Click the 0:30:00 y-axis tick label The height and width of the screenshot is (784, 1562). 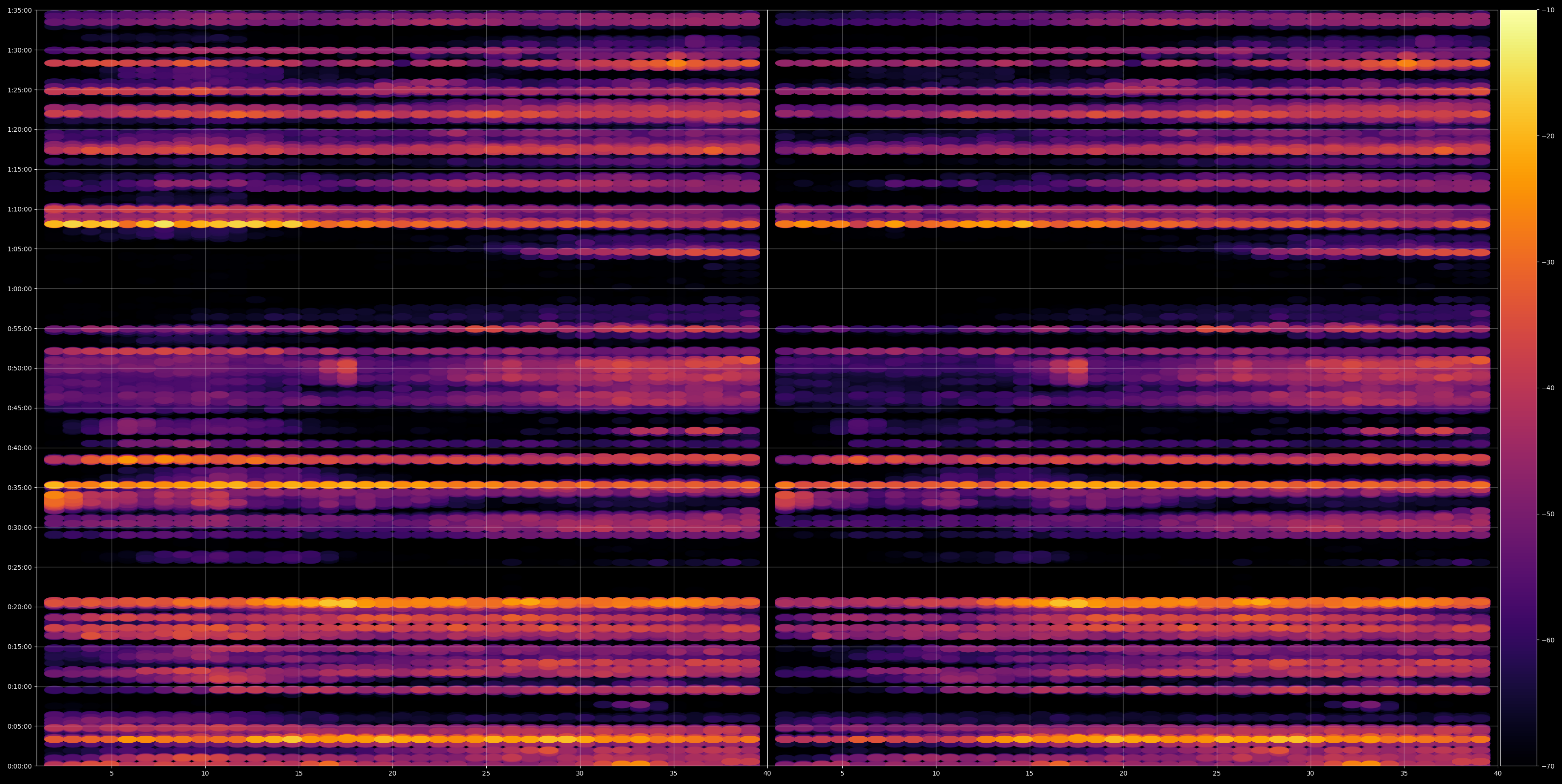tap(19, 528)
